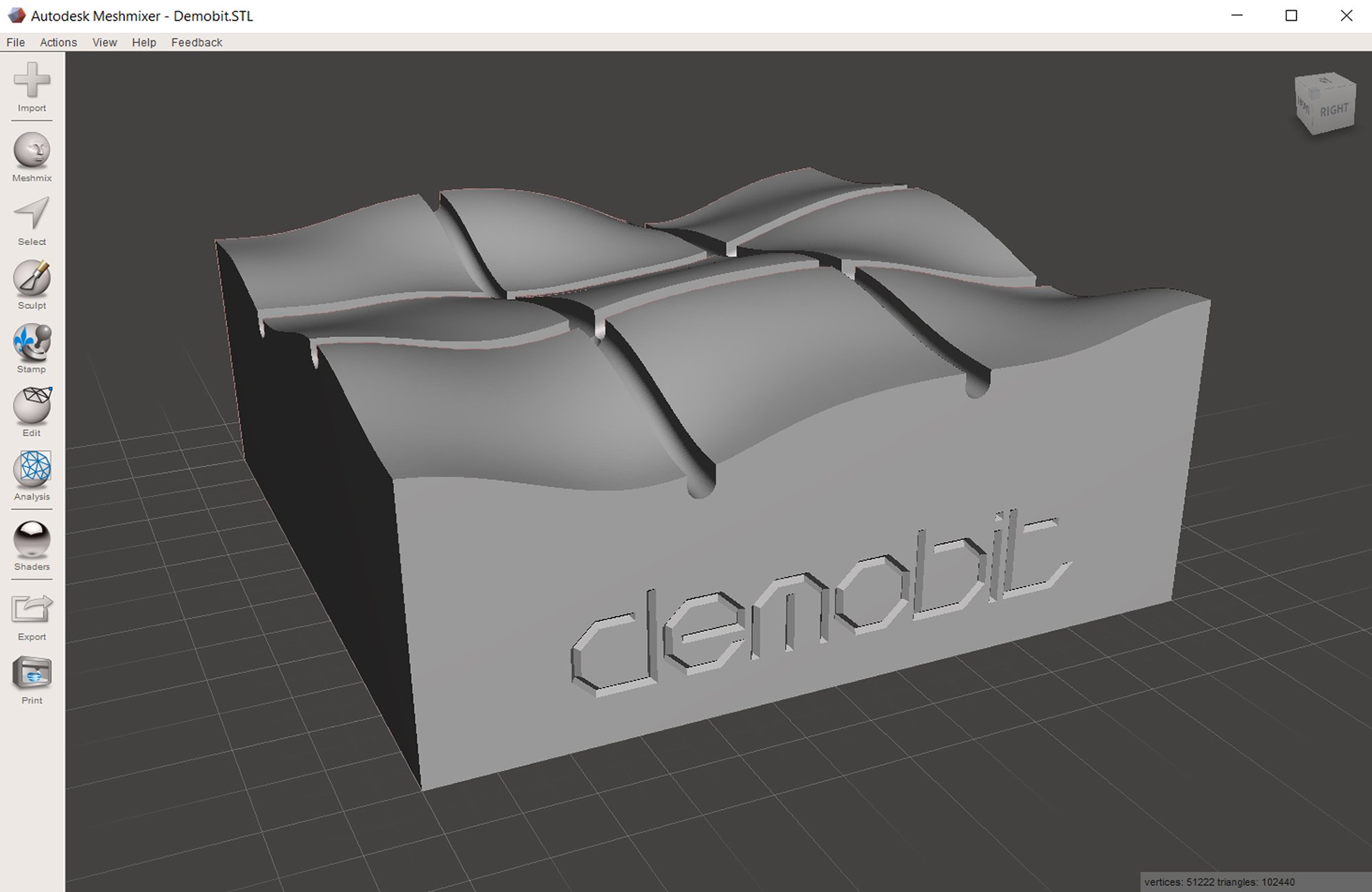Close the Meshmixer window
Image resolution: width=1372 pixels, height=892 pixels.
pos(1346,15)
